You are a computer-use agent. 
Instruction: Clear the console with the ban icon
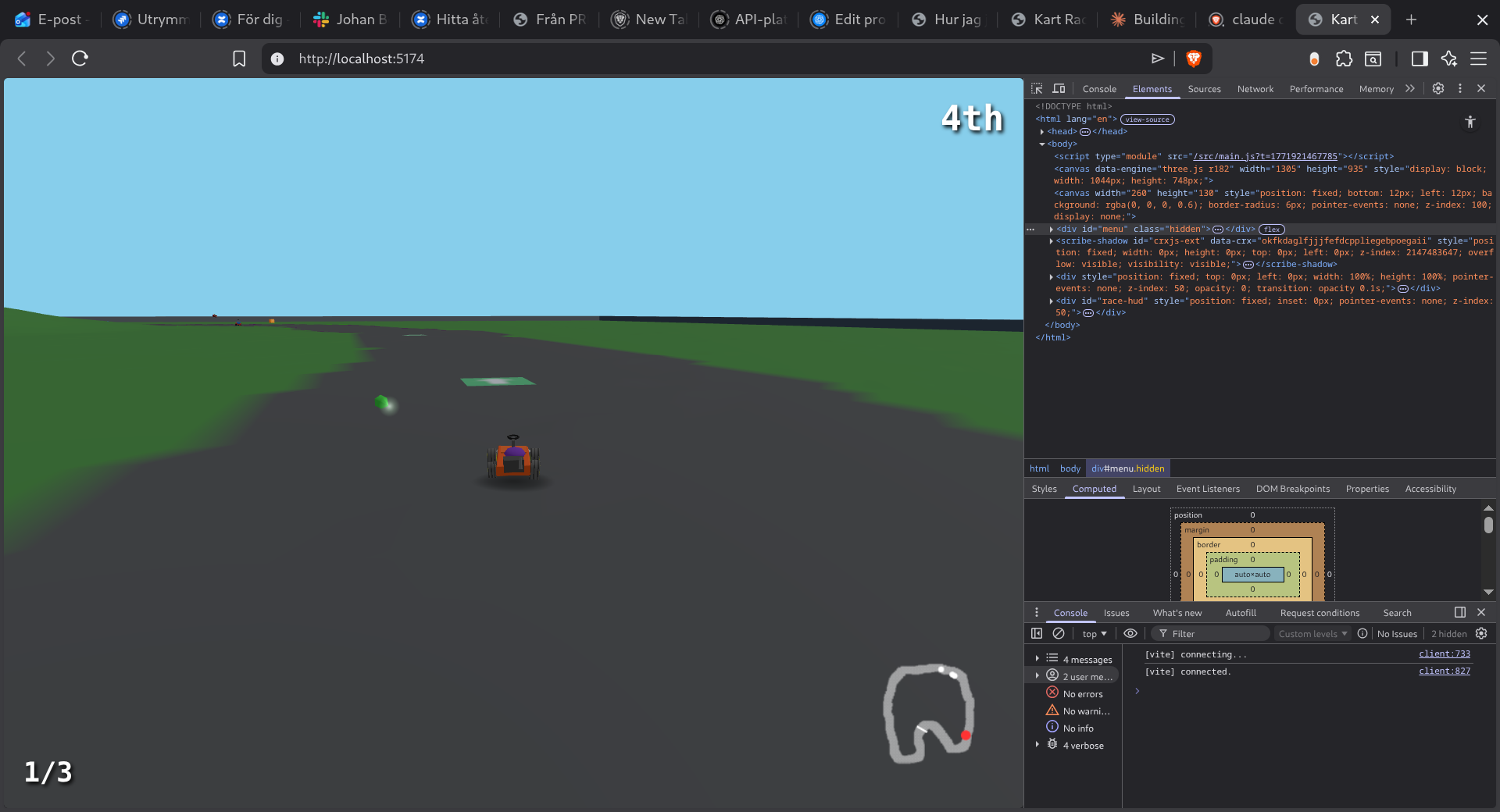click(x=1059, y=633)
